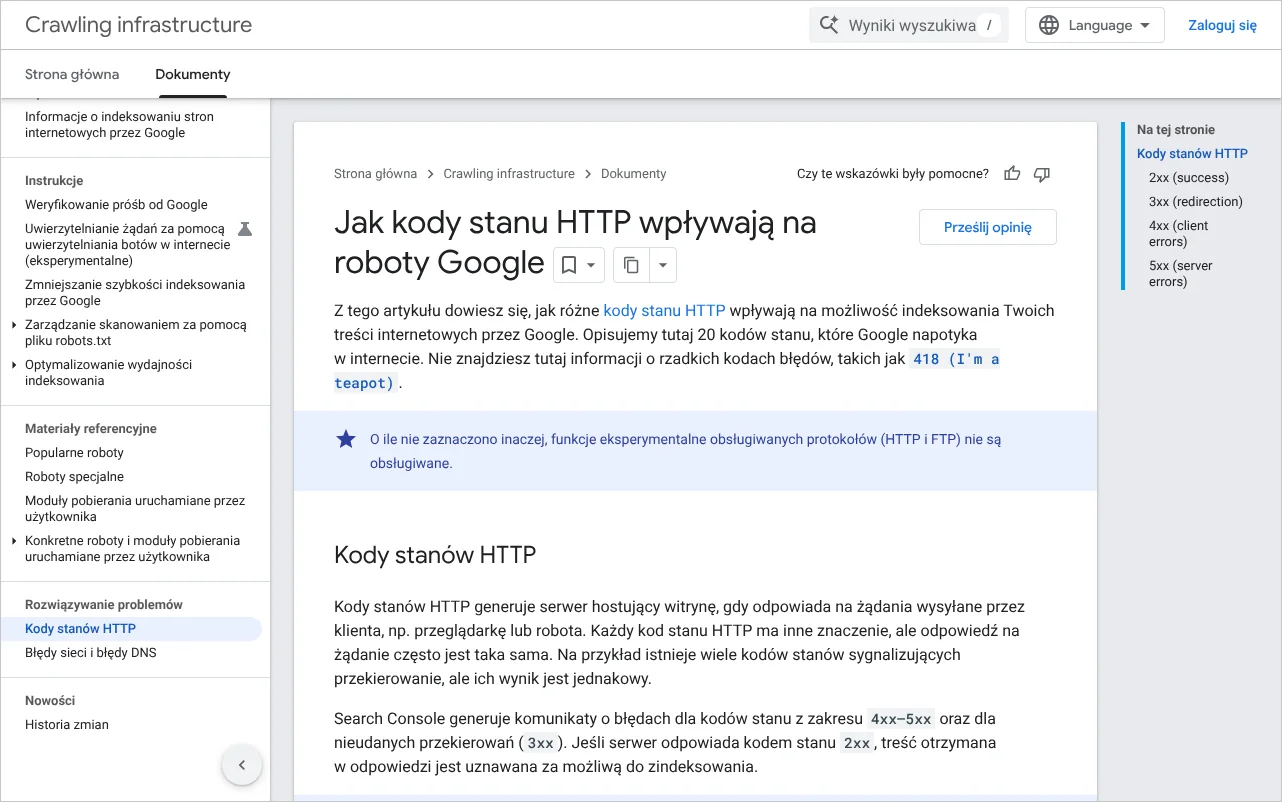This screenshot has width=1282, height=802.
Task: Open Popularne roboty in the sidebar
Action: tap(74, 453)
